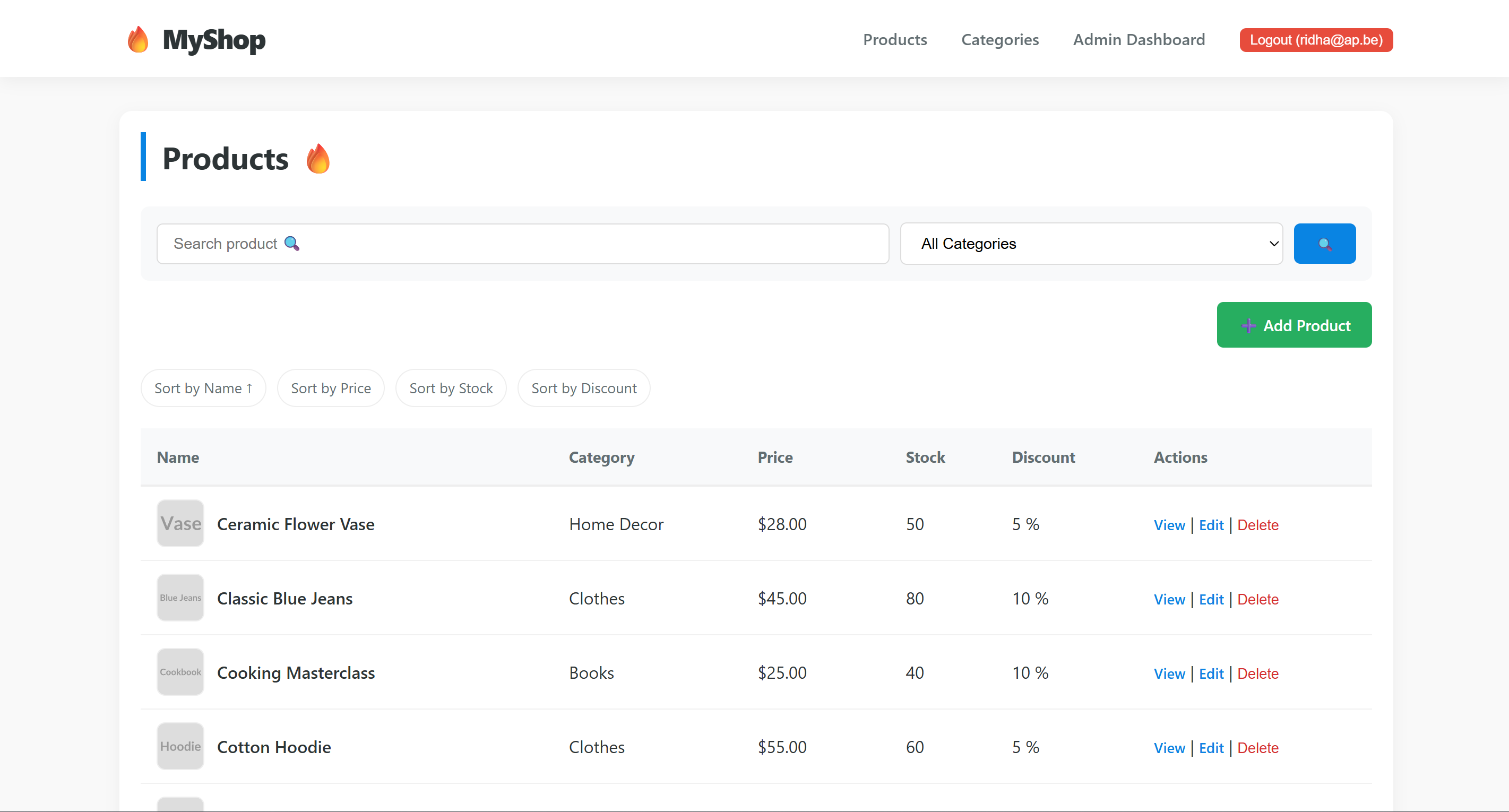The height and width of the screenshot is (812, 1509).
Task: Click the MyShop flame logo icon
Action: [137, 40]
